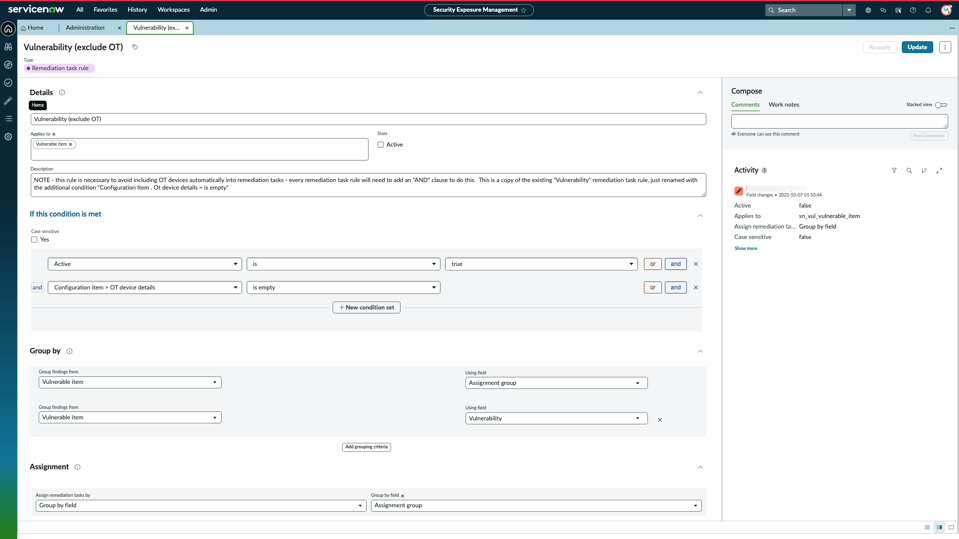Click the tag icon beside record title
The image size is (959, 539).
click(x=135, y=47)
